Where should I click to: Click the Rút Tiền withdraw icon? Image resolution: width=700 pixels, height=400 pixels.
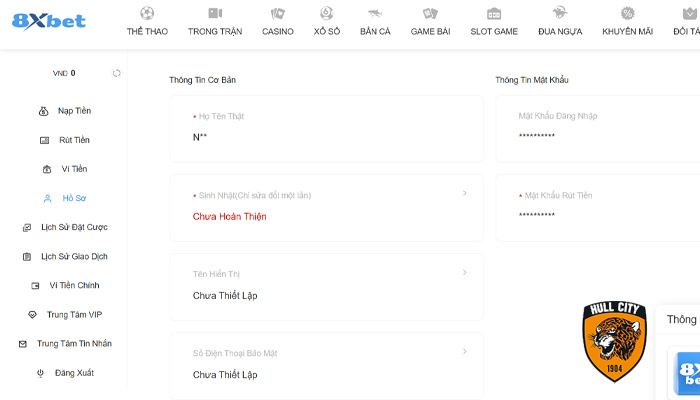tap(44, 140)
